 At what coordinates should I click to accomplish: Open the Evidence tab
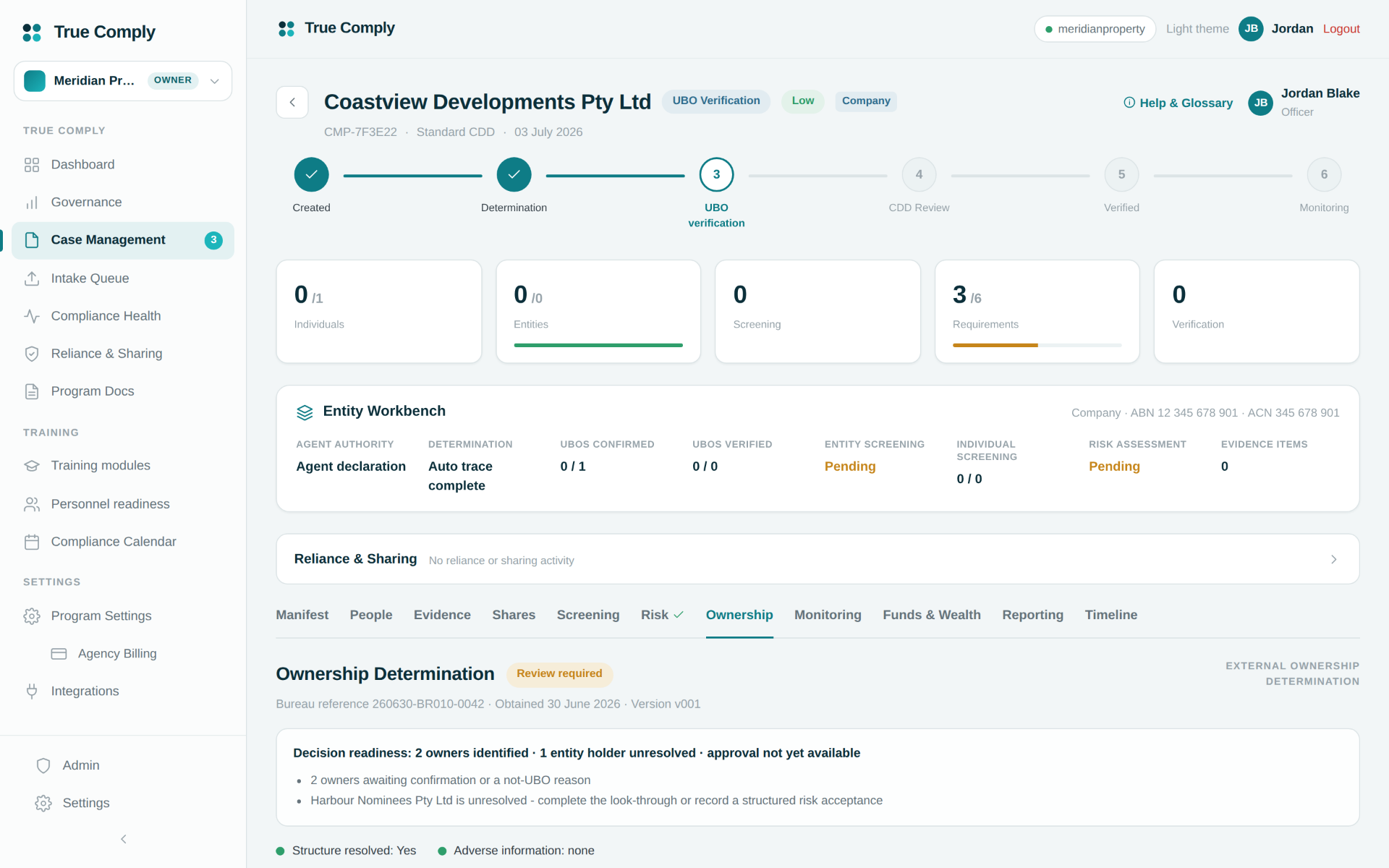click(442, 615)
